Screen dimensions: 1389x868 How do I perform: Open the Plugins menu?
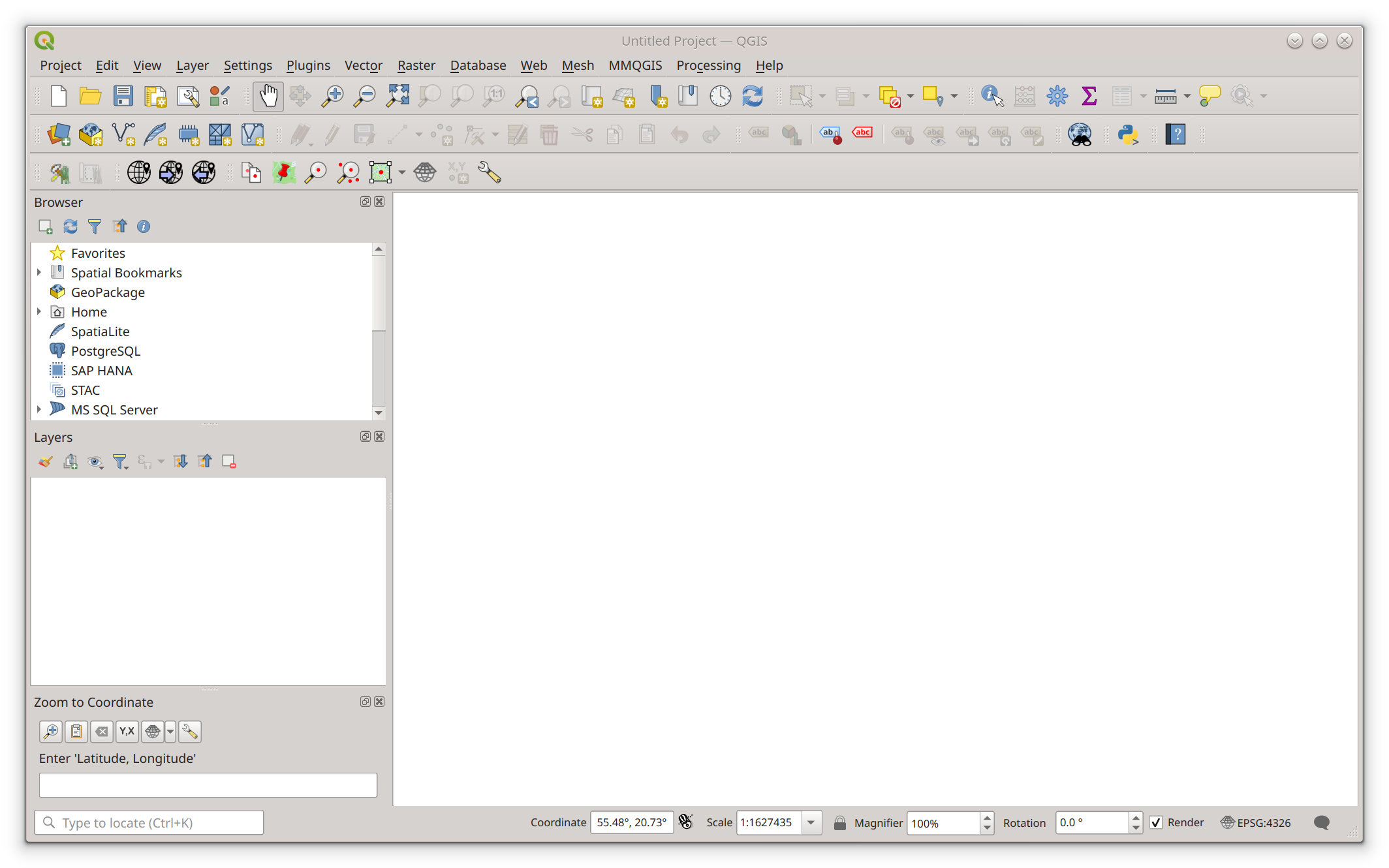308,65
